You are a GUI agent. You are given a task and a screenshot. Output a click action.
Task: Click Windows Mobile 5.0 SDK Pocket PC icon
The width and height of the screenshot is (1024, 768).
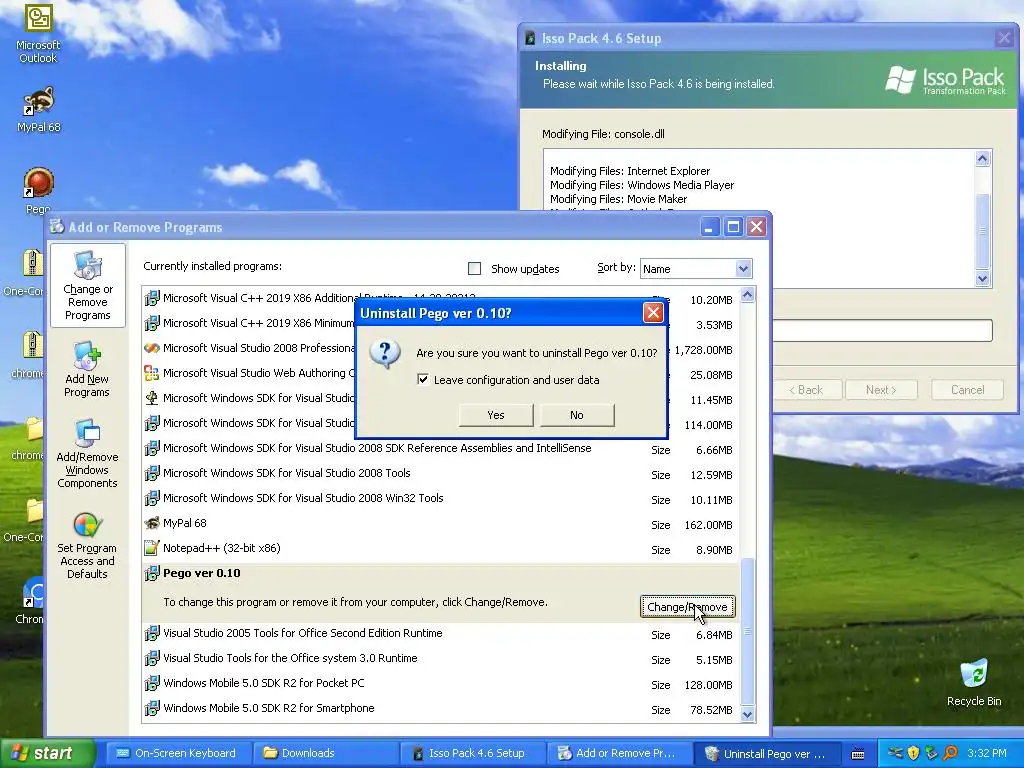tap(152, 683)
